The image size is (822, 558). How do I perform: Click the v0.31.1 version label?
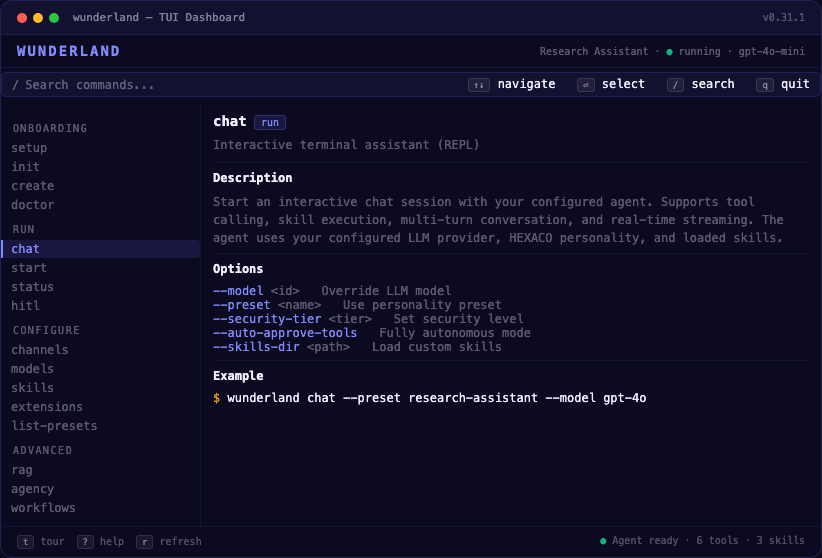[x=784, y=17]
